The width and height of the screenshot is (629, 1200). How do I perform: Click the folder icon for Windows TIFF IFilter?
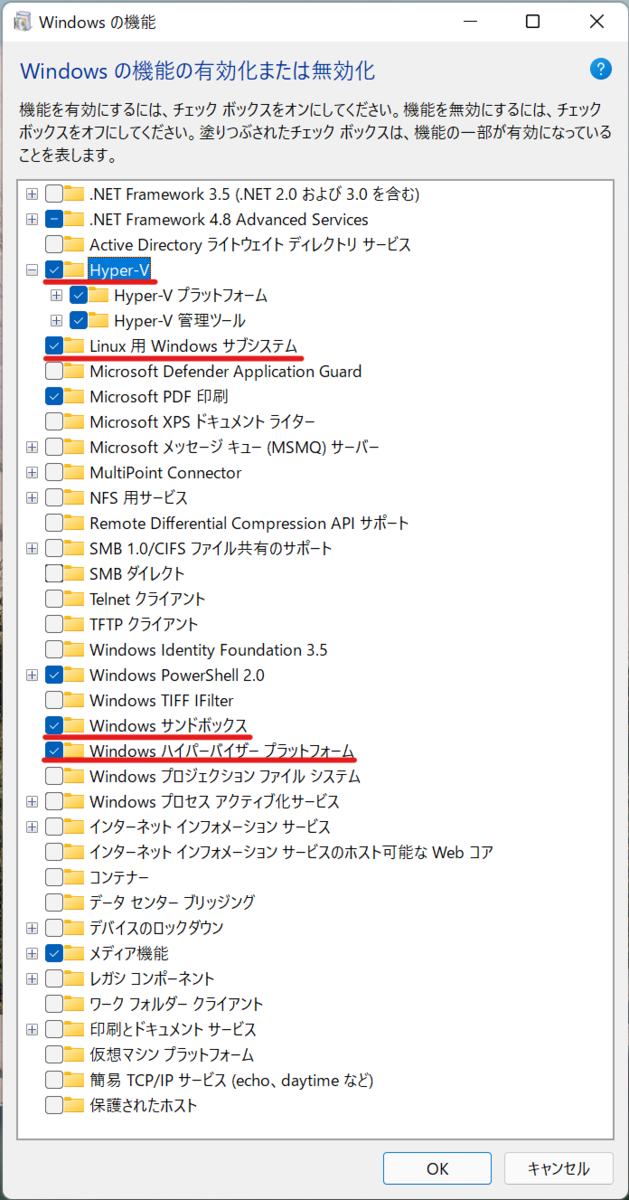click(75, 700)
